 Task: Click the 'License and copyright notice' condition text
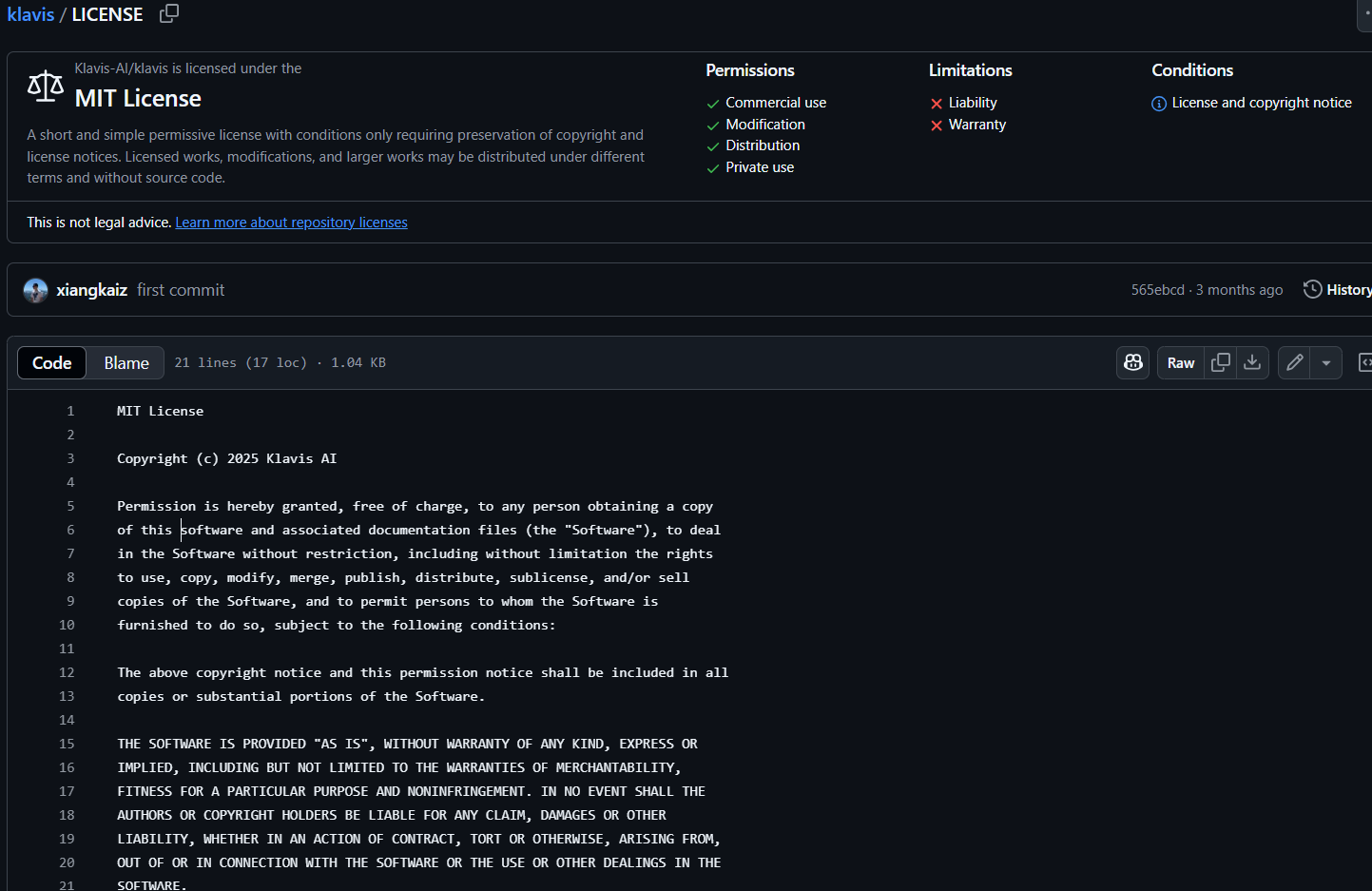click(x=1262, y=103)
